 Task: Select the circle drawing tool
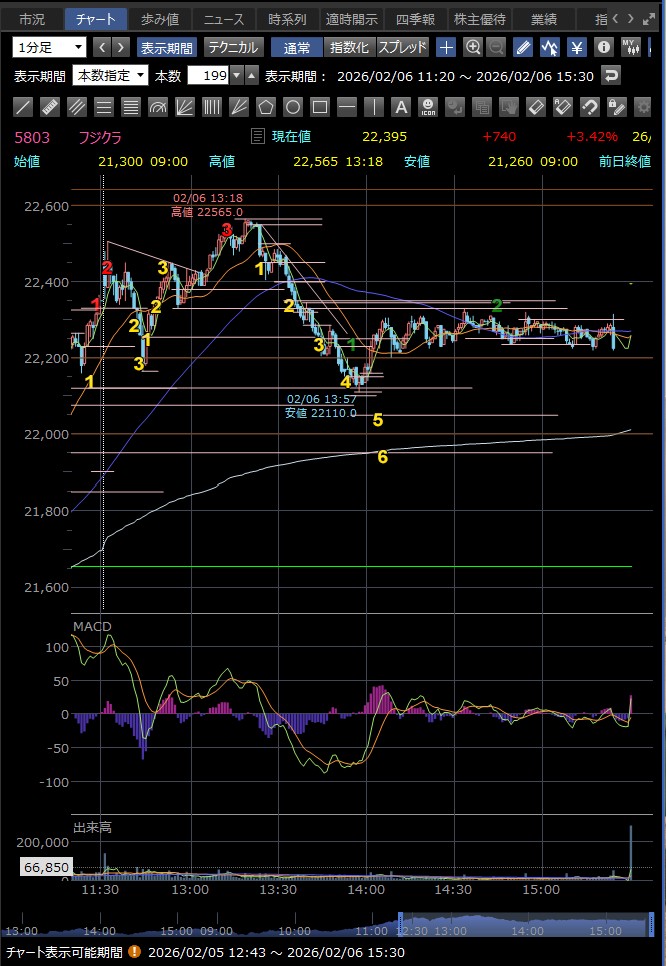(293, 107)
